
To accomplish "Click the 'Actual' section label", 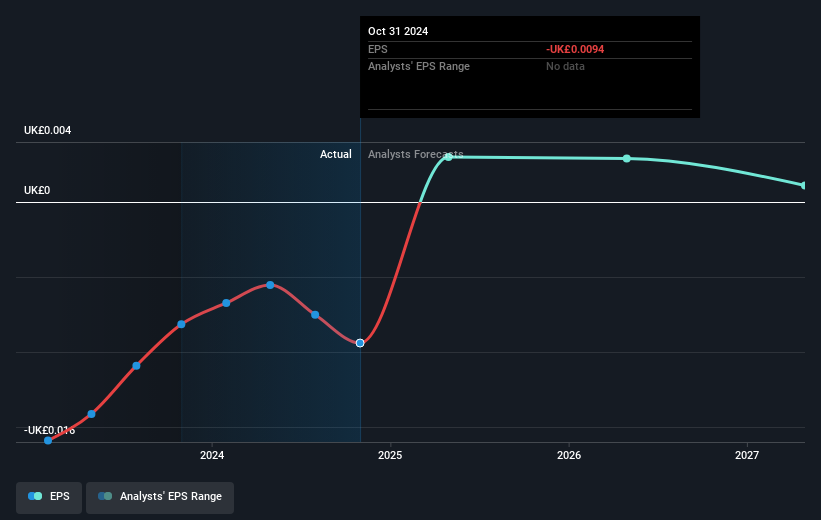I will (x=336, y=154).
